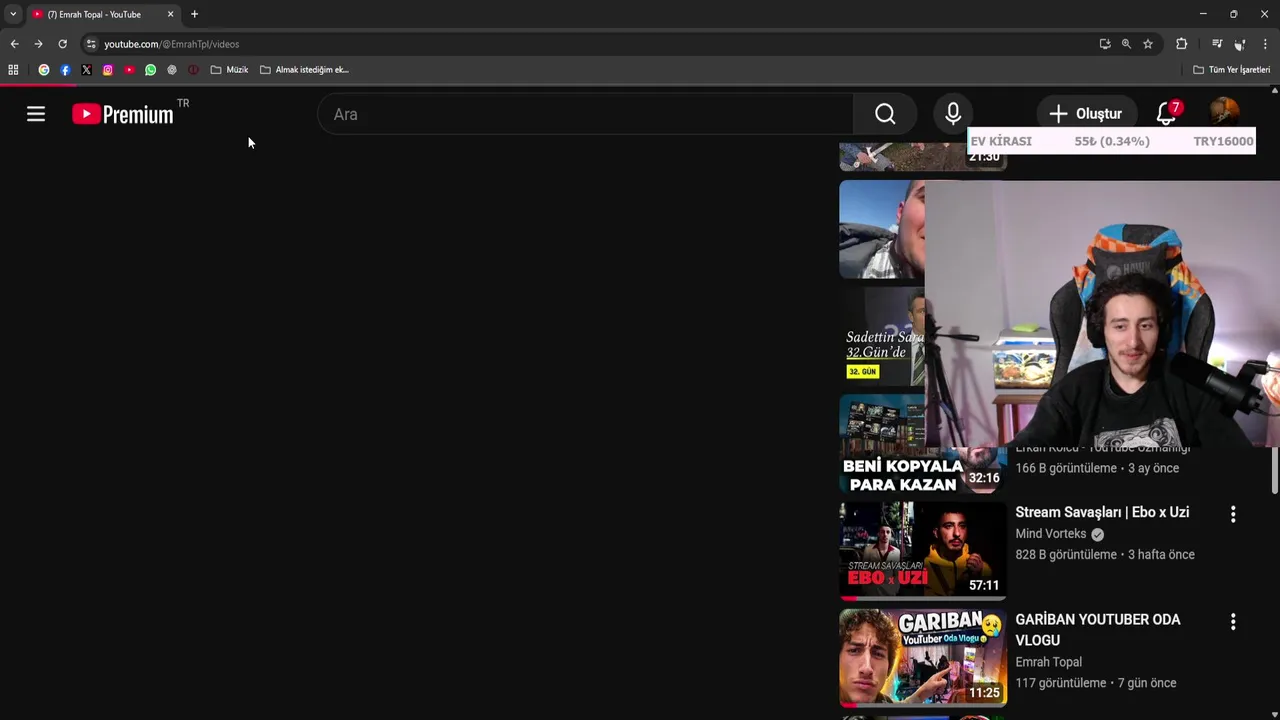Open zoom magnifier in address bar
The width and height of the screenshot is (1280, 720).
(x=1126, y=44)
